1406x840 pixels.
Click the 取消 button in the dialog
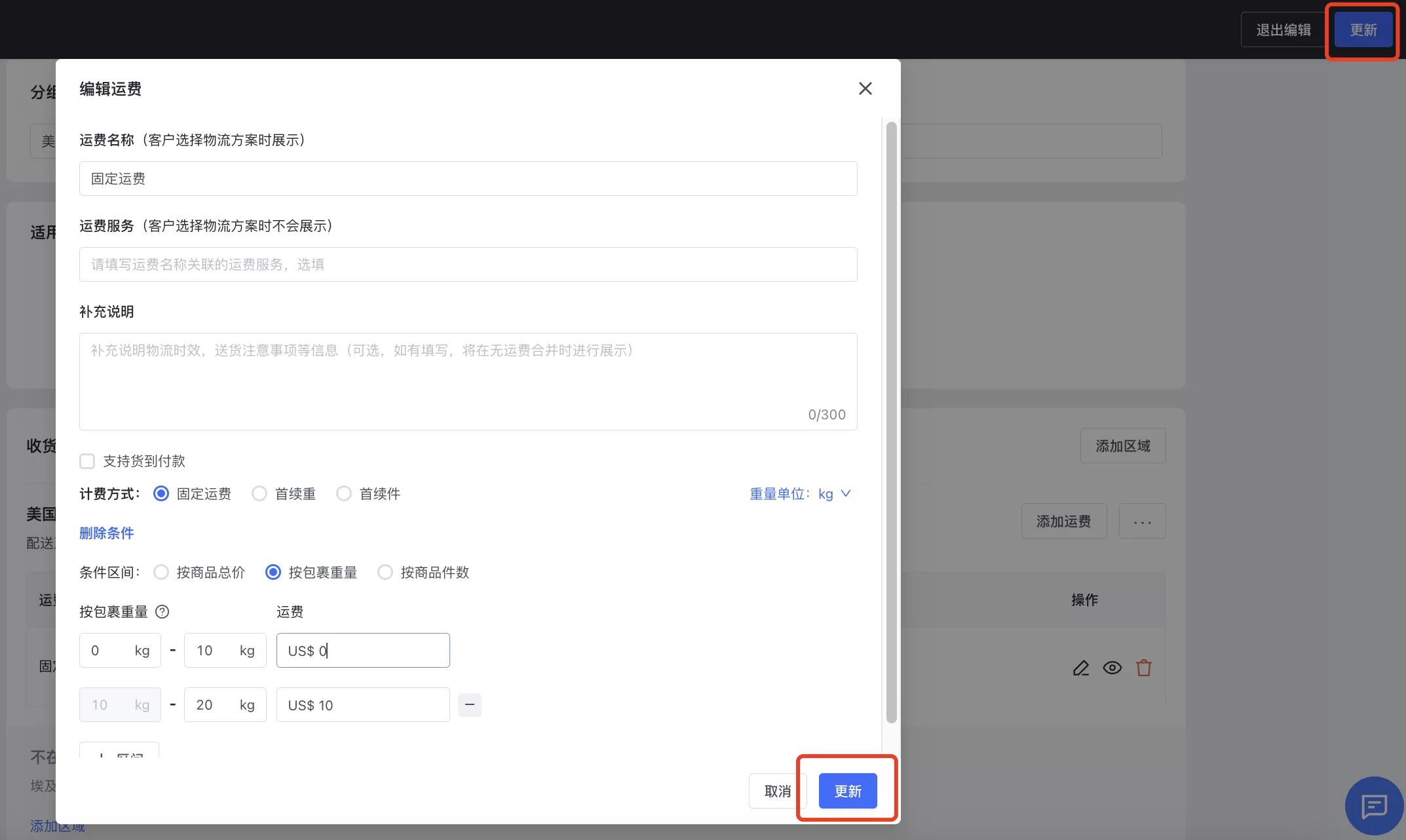click(777, 791)
